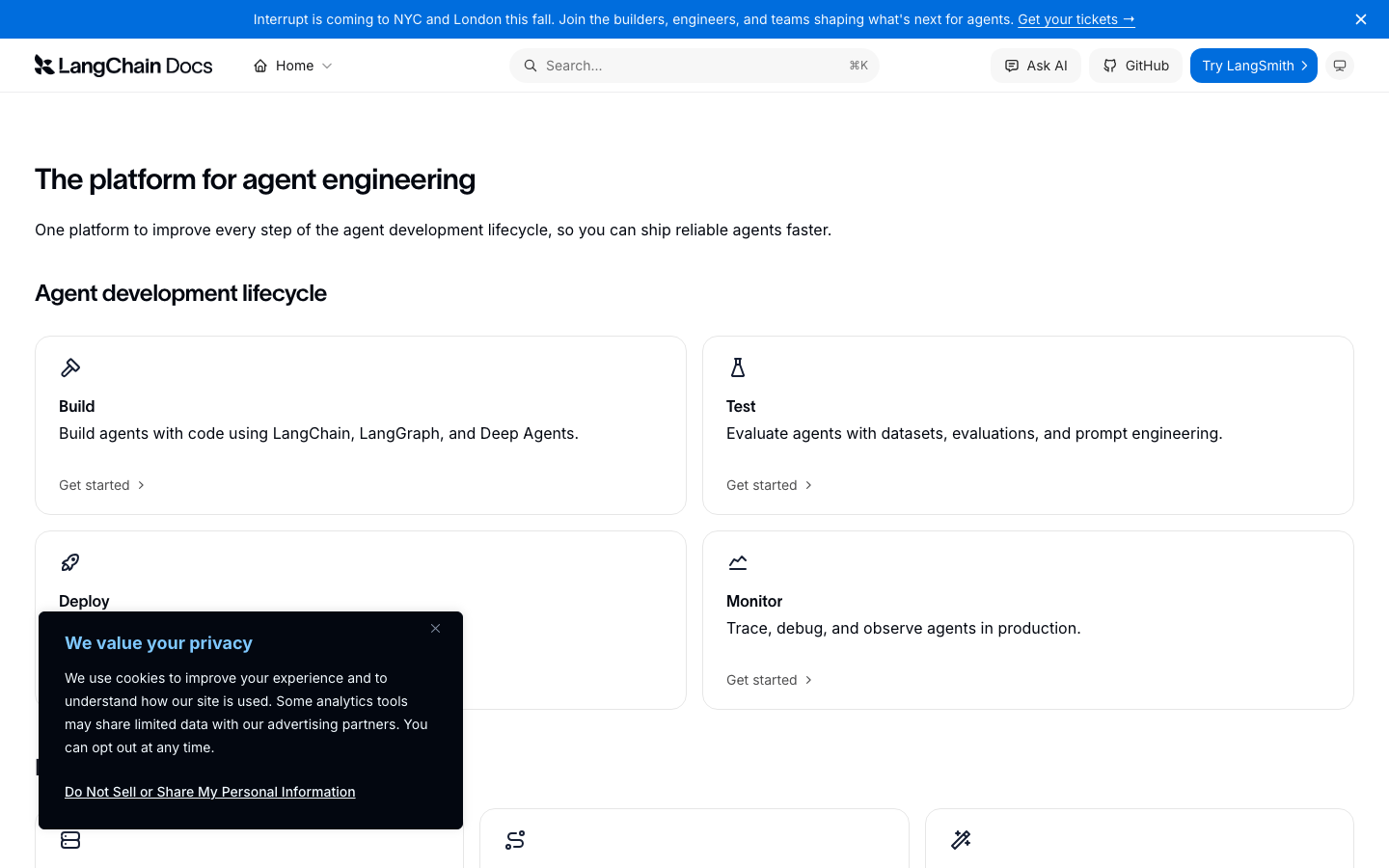Screen dimensions: 1389x868
Task: Click the GitHub octocat icon
Action: [x=1110, y=66]
